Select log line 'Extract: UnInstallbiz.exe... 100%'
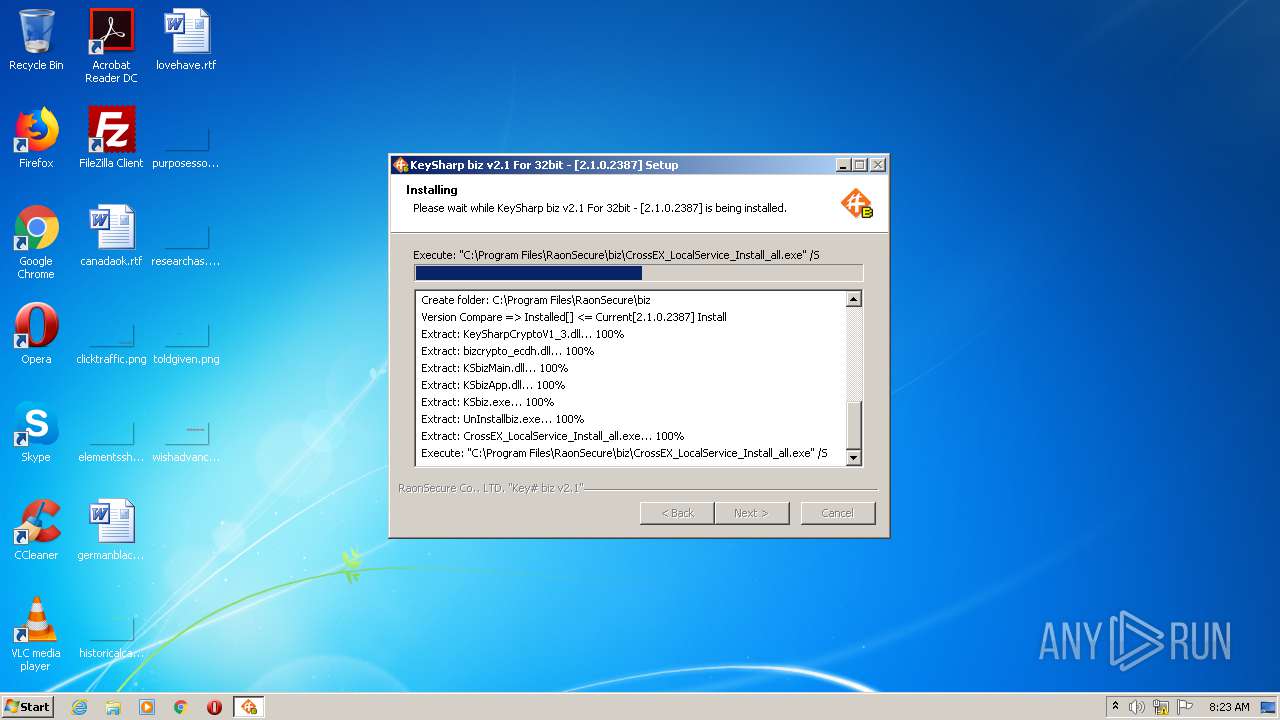Viewport: 1280px width, 720px height. coord(502,419)
